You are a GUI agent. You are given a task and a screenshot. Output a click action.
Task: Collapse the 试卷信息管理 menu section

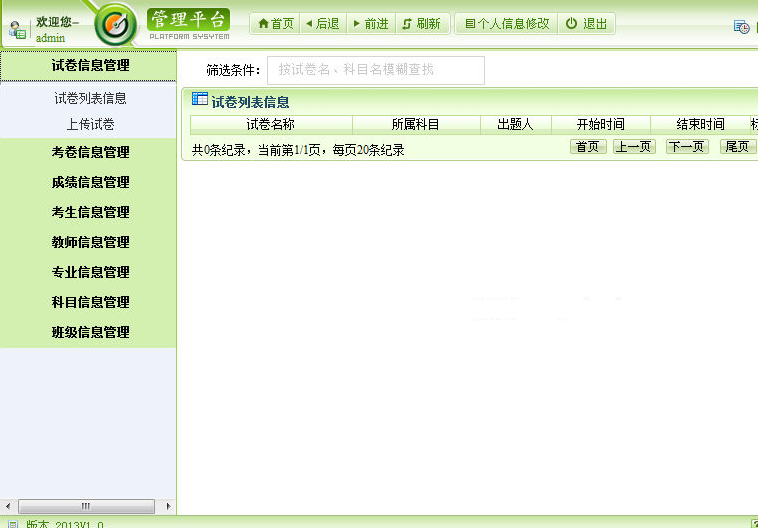pos(88,65)
